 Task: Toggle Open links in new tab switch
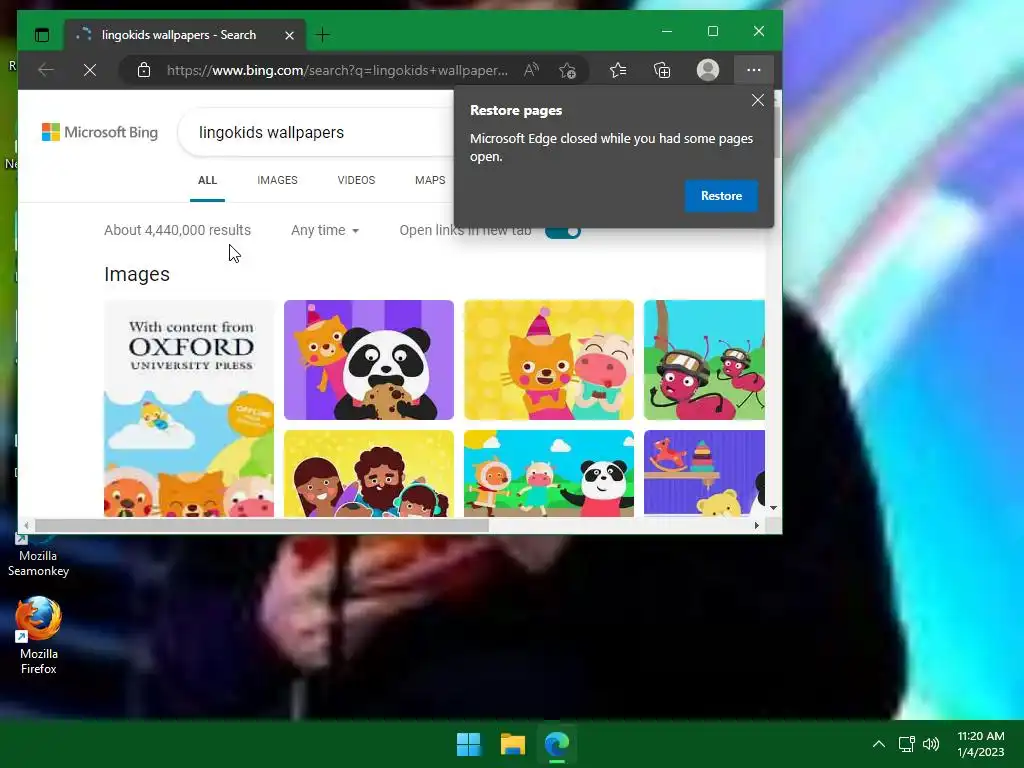point(563,231)
